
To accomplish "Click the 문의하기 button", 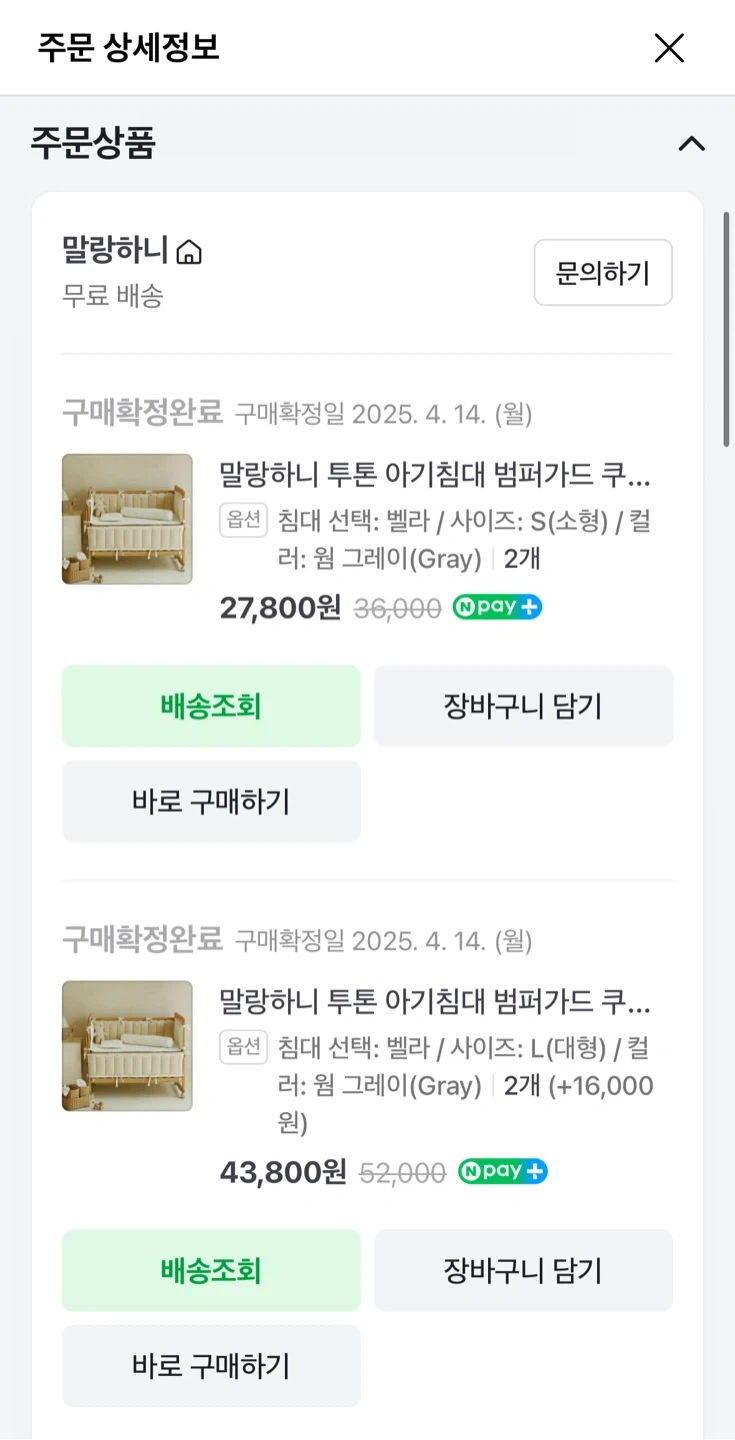I will pyautogui.click(x=602, y=272).
